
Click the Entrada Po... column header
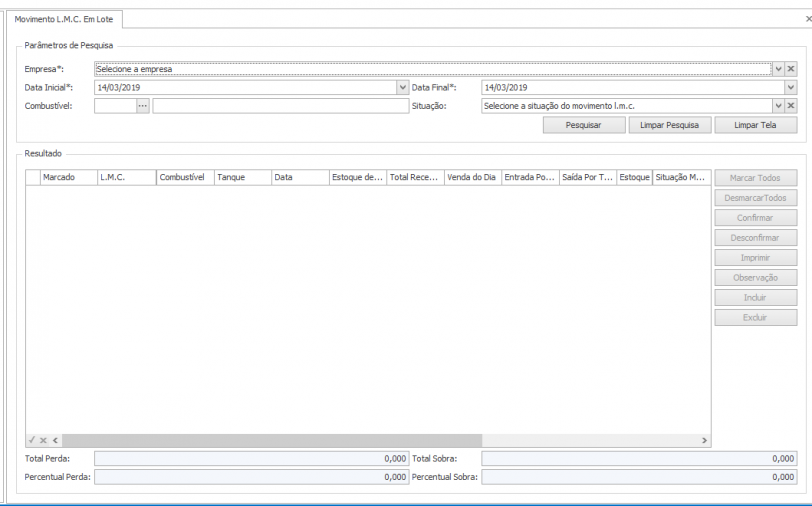pyautogui.click(x=530, y=177)
